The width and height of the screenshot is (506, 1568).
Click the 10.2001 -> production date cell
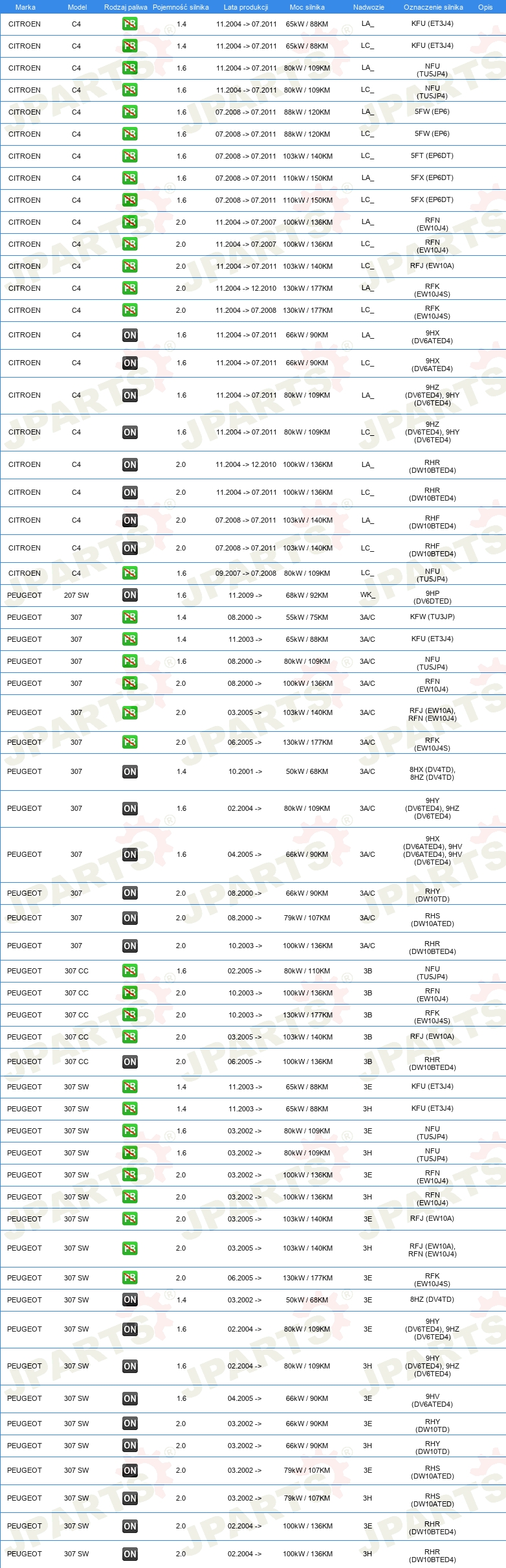point(245,771)
